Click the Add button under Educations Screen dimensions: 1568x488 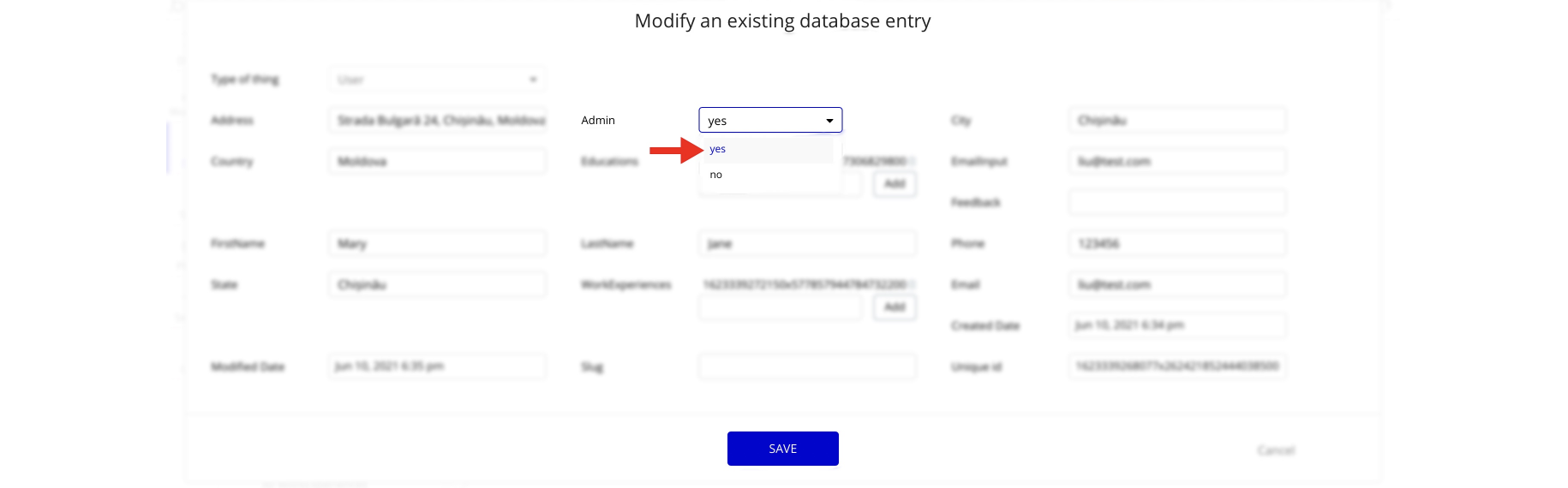click(x=895, y=184)
